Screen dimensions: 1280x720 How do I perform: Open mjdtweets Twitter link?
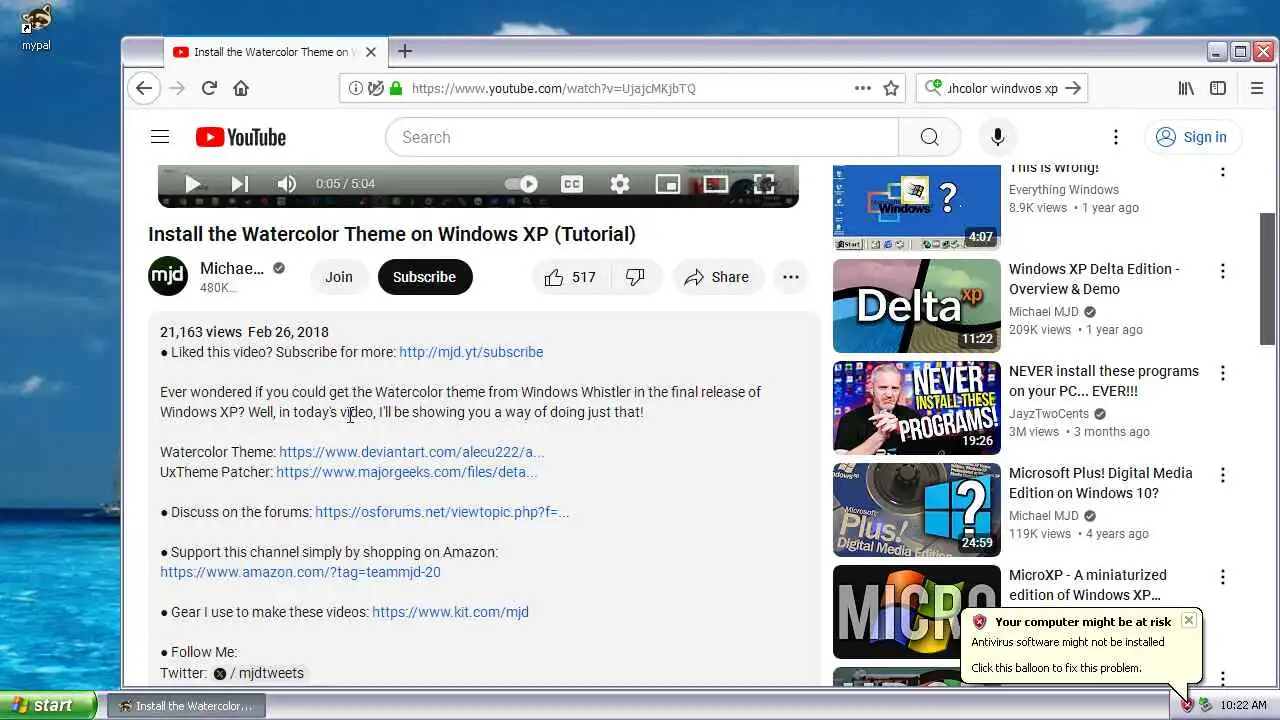coord(258,673)
